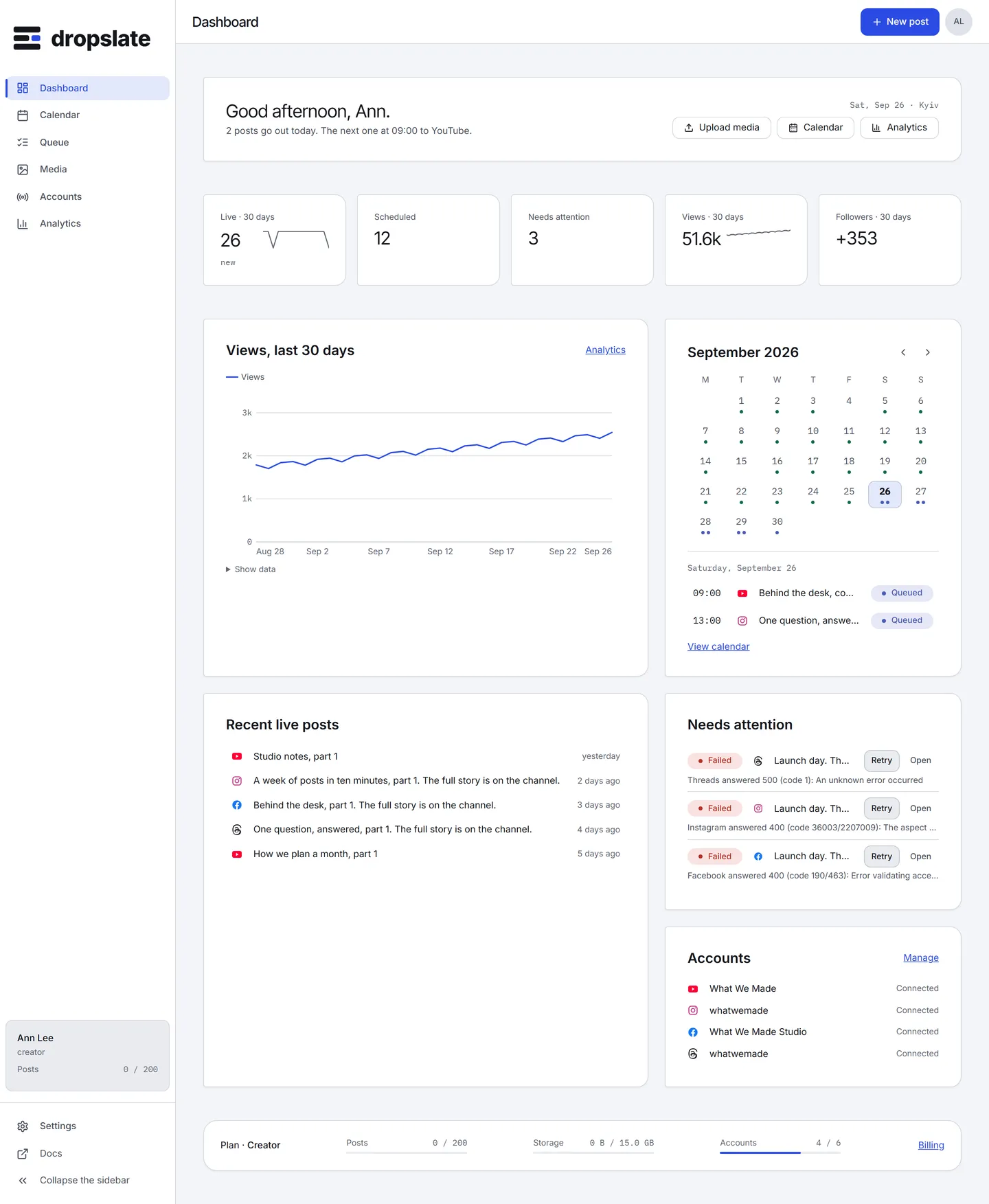Click the Settings gear icon

point(23,1126)
